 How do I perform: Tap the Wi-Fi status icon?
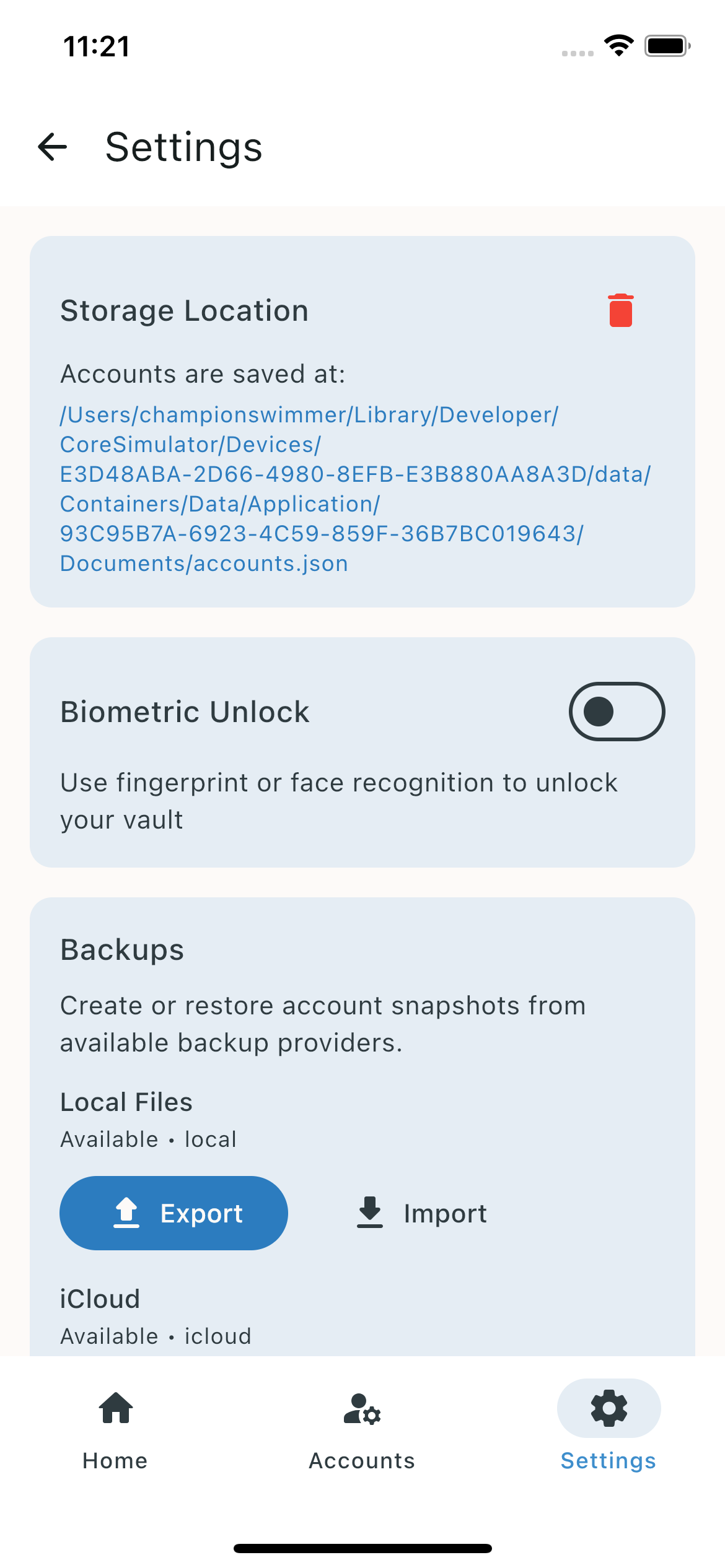tap(618, 46)
